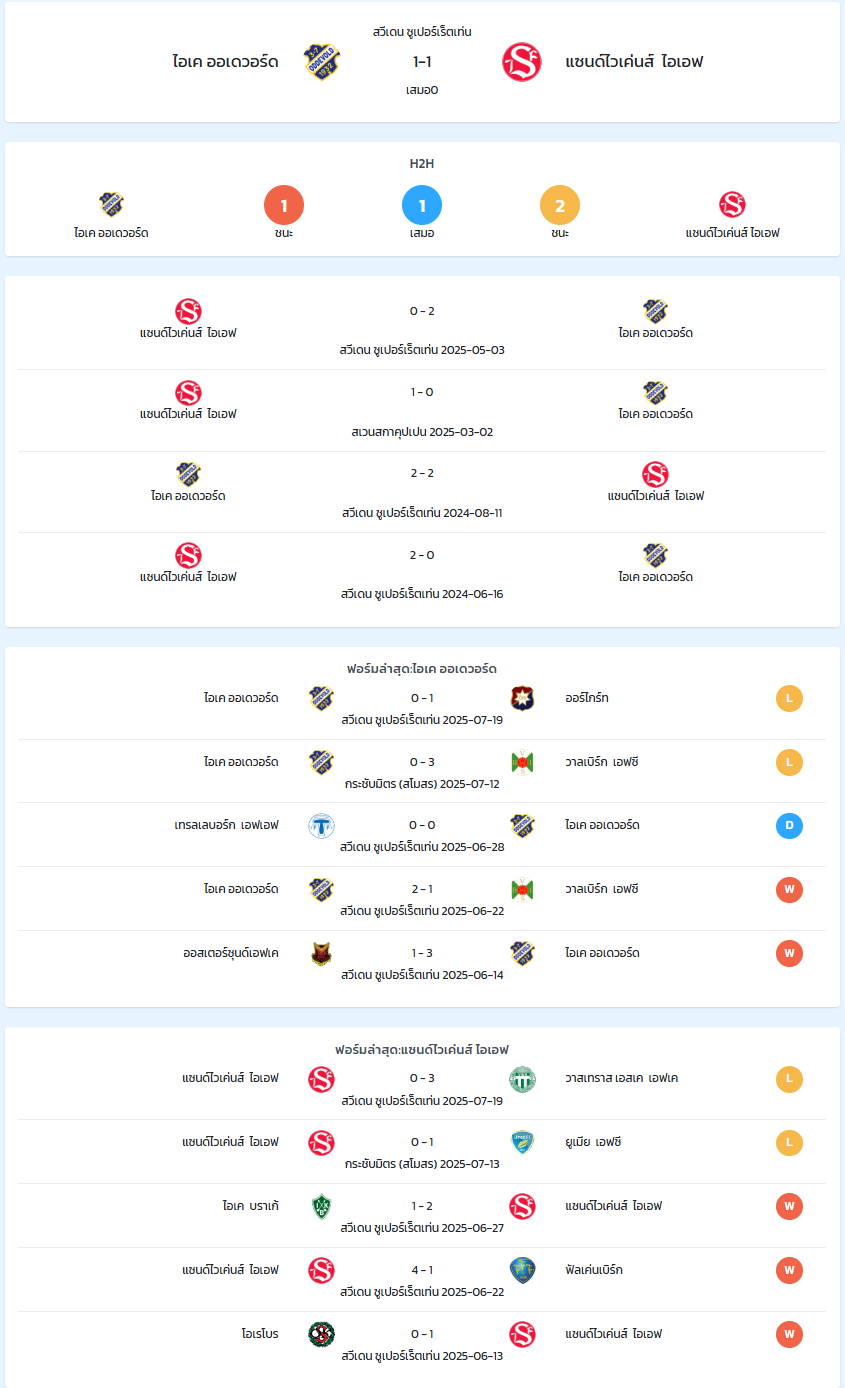The image size is (845, 1388).
Task: Click the IK Oddevold crest in match header
Action: tap(322, 62)
